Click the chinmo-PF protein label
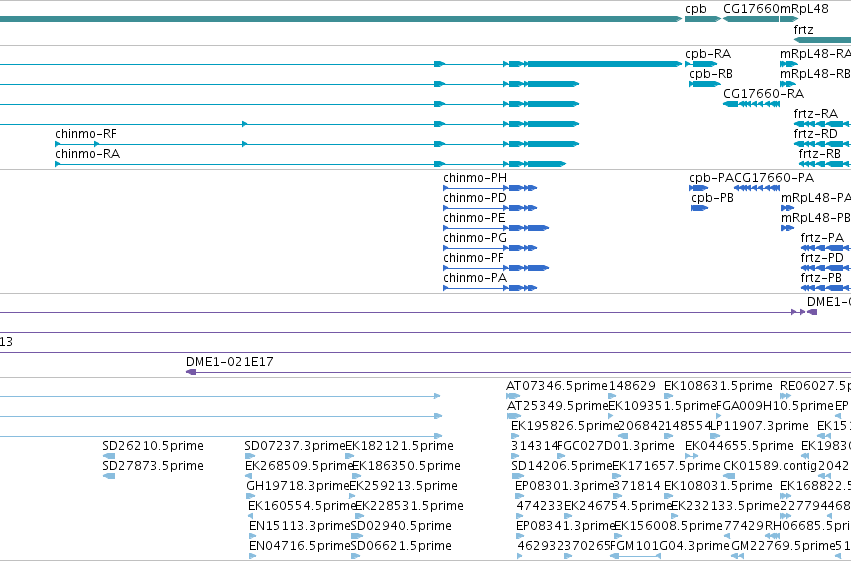The height and width of the screenshot is (561, 851). [474, 258]
